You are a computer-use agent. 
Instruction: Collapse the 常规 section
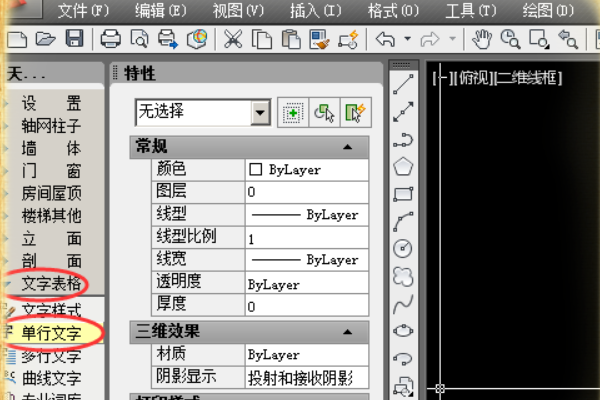coord(347,147)
